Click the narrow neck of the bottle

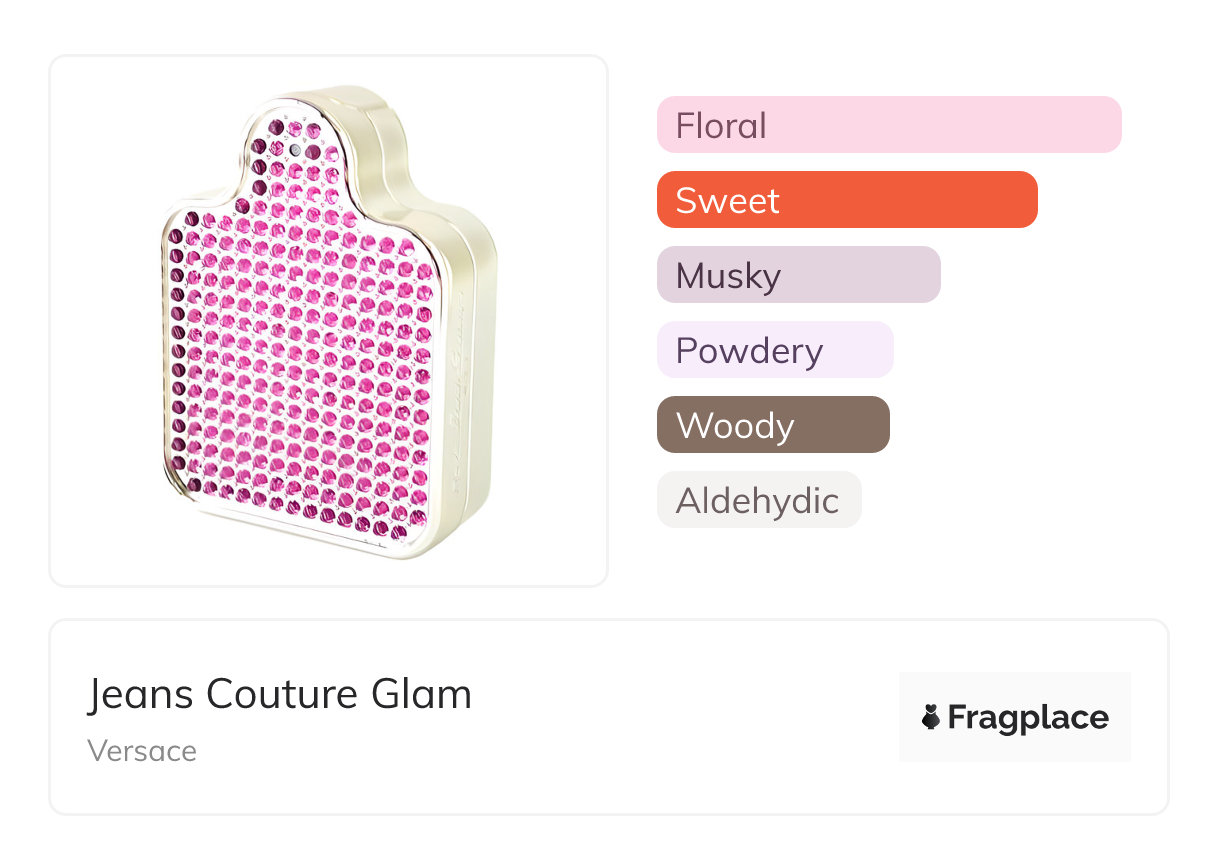295,150
